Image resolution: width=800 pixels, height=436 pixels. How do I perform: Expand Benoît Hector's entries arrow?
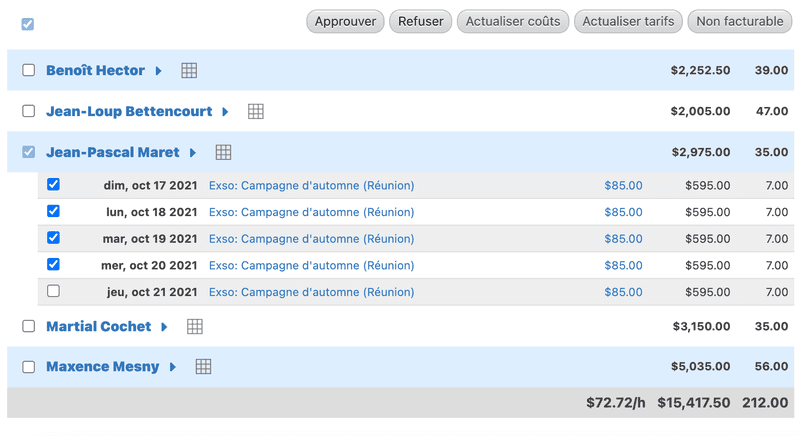[x=158, y=71]
